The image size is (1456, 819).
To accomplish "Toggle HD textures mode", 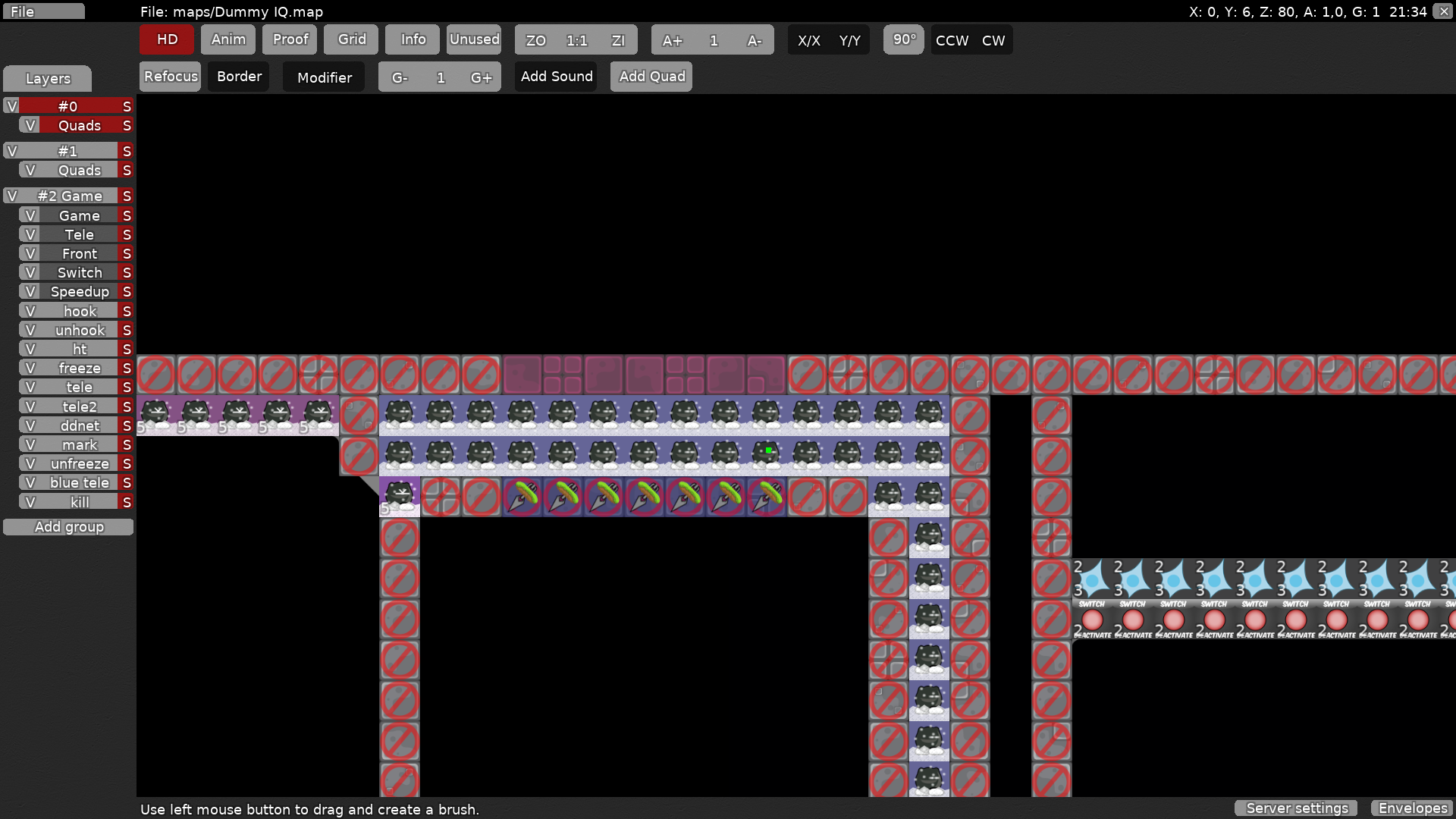I will [165, 39].
